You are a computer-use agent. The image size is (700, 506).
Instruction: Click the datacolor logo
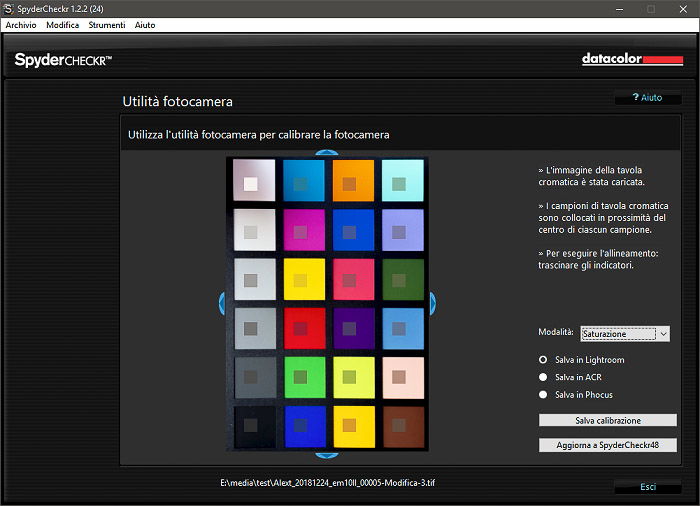pos(632,59)
